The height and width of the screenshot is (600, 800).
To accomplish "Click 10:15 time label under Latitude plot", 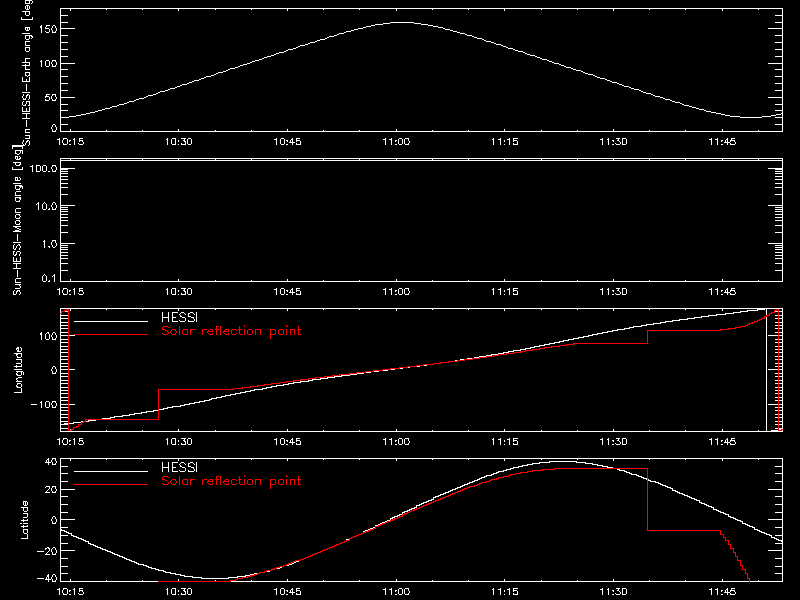I will [70, 591].
